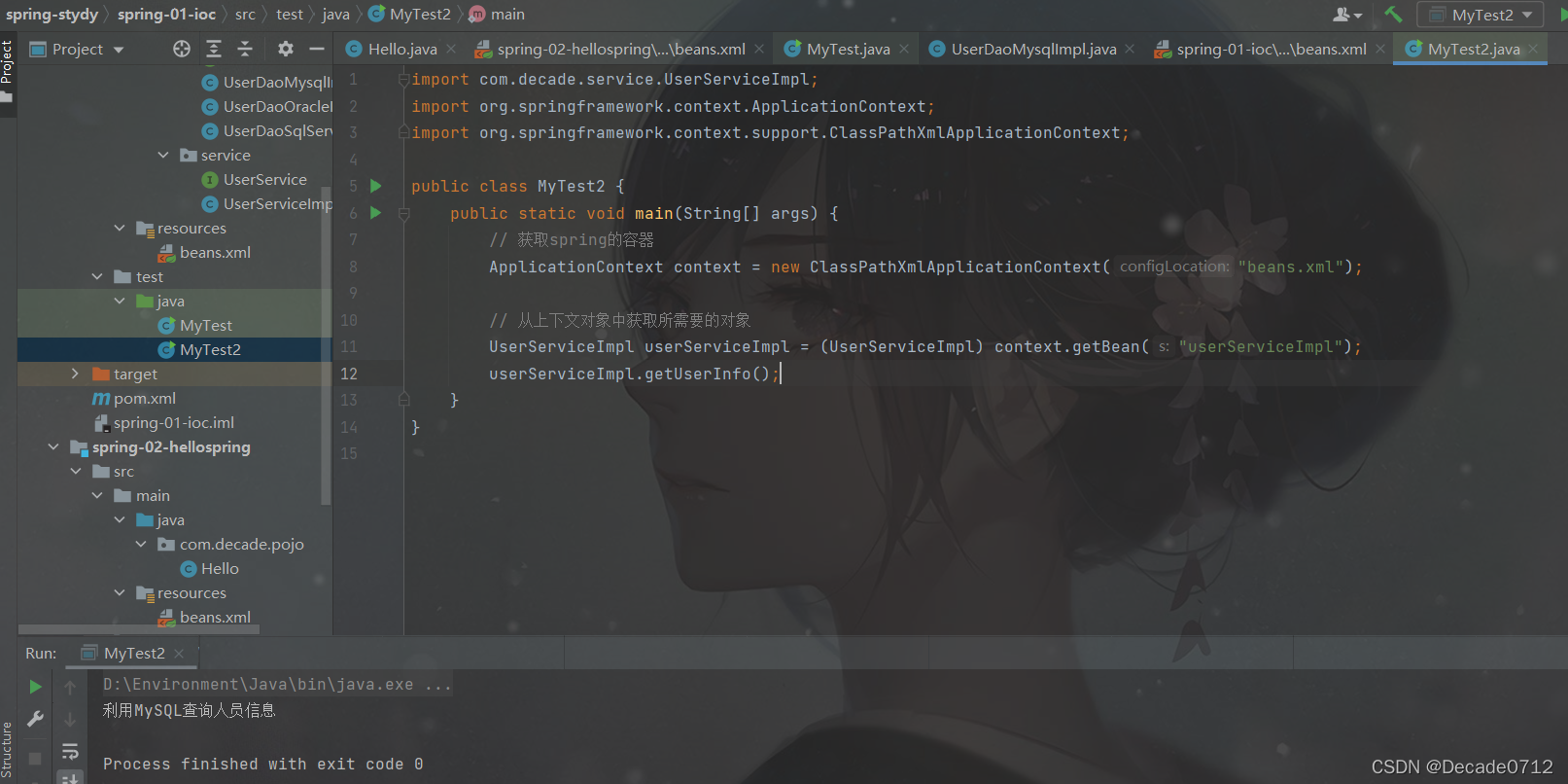Rerun MyTest2 in Run panel
The width and height of the screenshot is (1568, 784).
[x=35, y=687]
